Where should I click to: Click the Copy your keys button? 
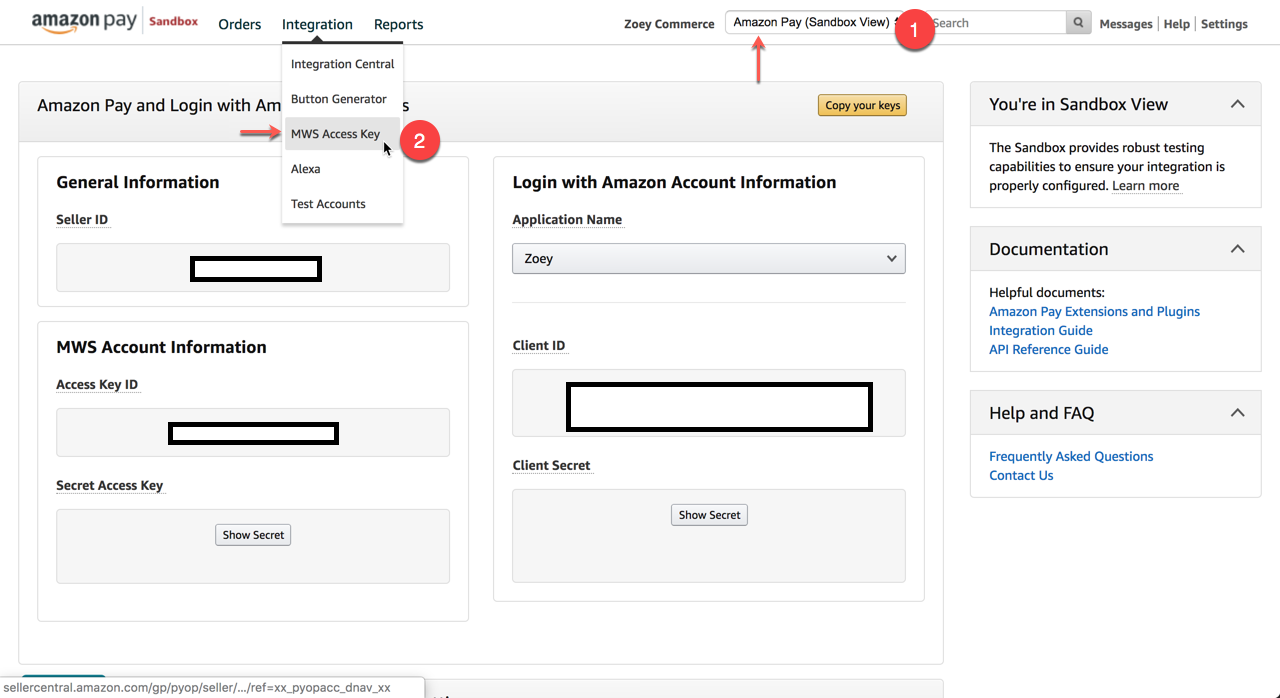coord(863,105)
